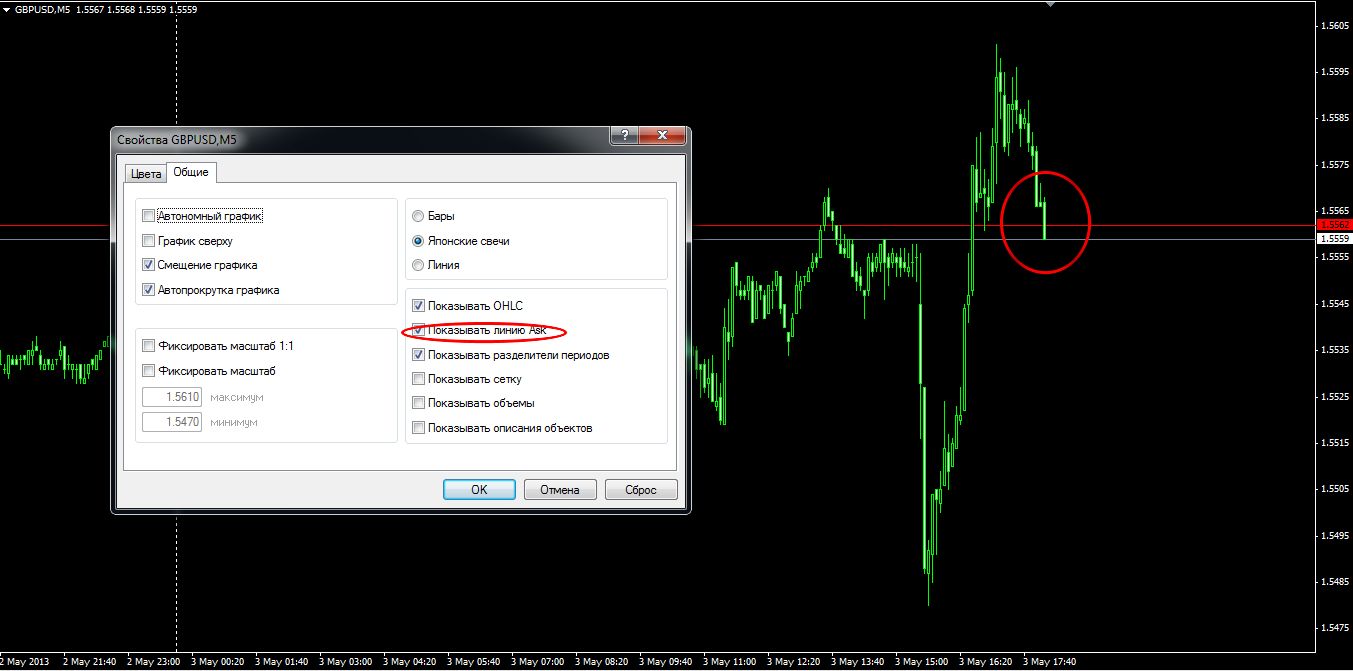Click the Отмена button
Image resolution: width=1353 pixels, height=671 pixels.
(x=560, y=490)
